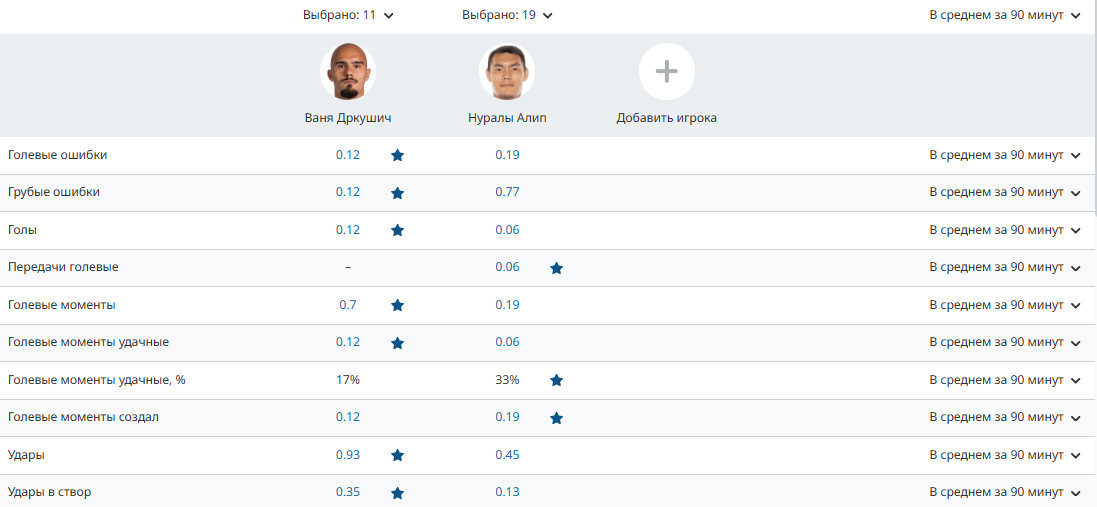Click Ваня Дркушич's player photo
This screenshot has width=1097, height=507.
coord(348,72)
